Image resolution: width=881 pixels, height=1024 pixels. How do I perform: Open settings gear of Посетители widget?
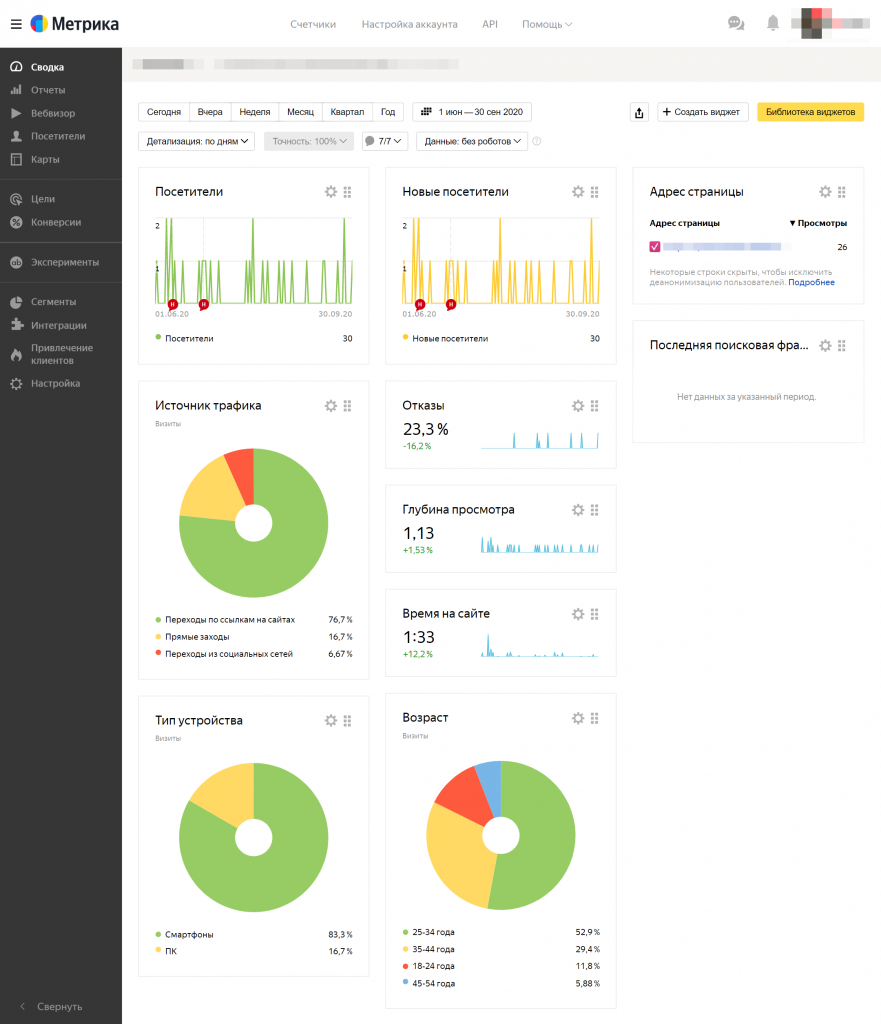point(331,192)
